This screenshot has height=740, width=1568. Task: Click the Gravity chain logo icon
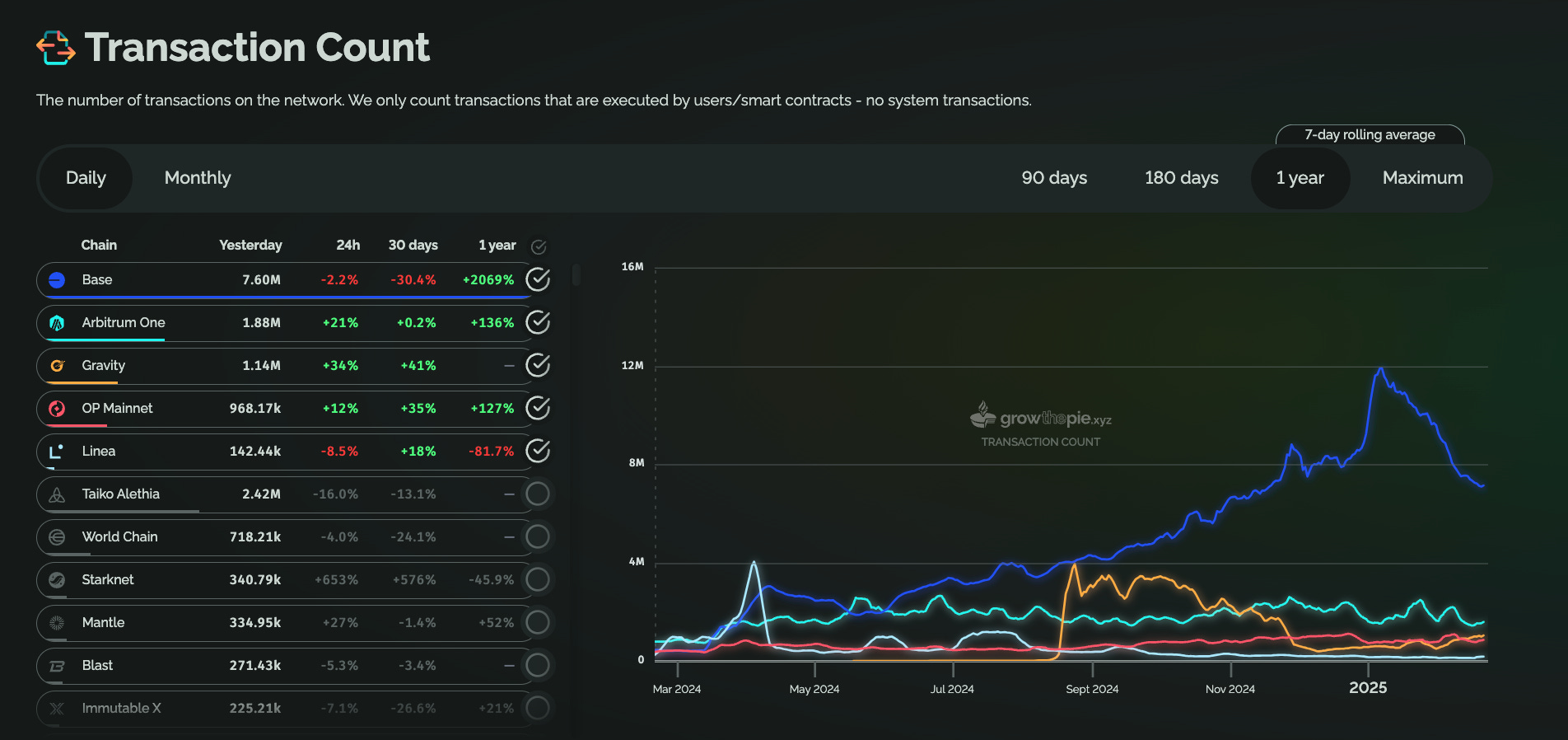coord(57,366)
